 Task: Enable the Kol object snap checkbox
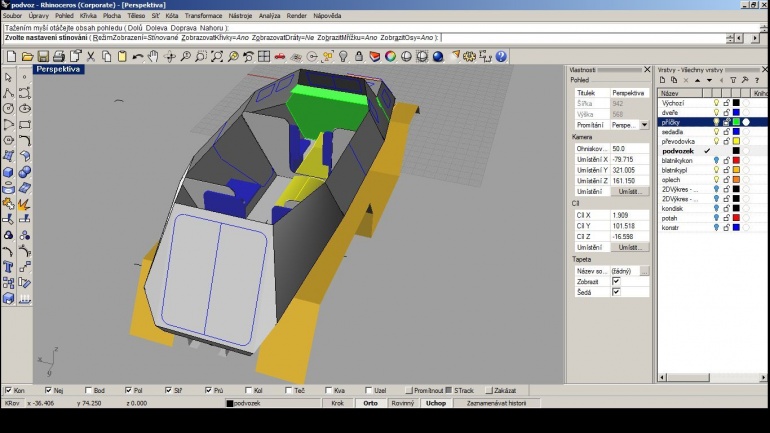click(248, 390)
